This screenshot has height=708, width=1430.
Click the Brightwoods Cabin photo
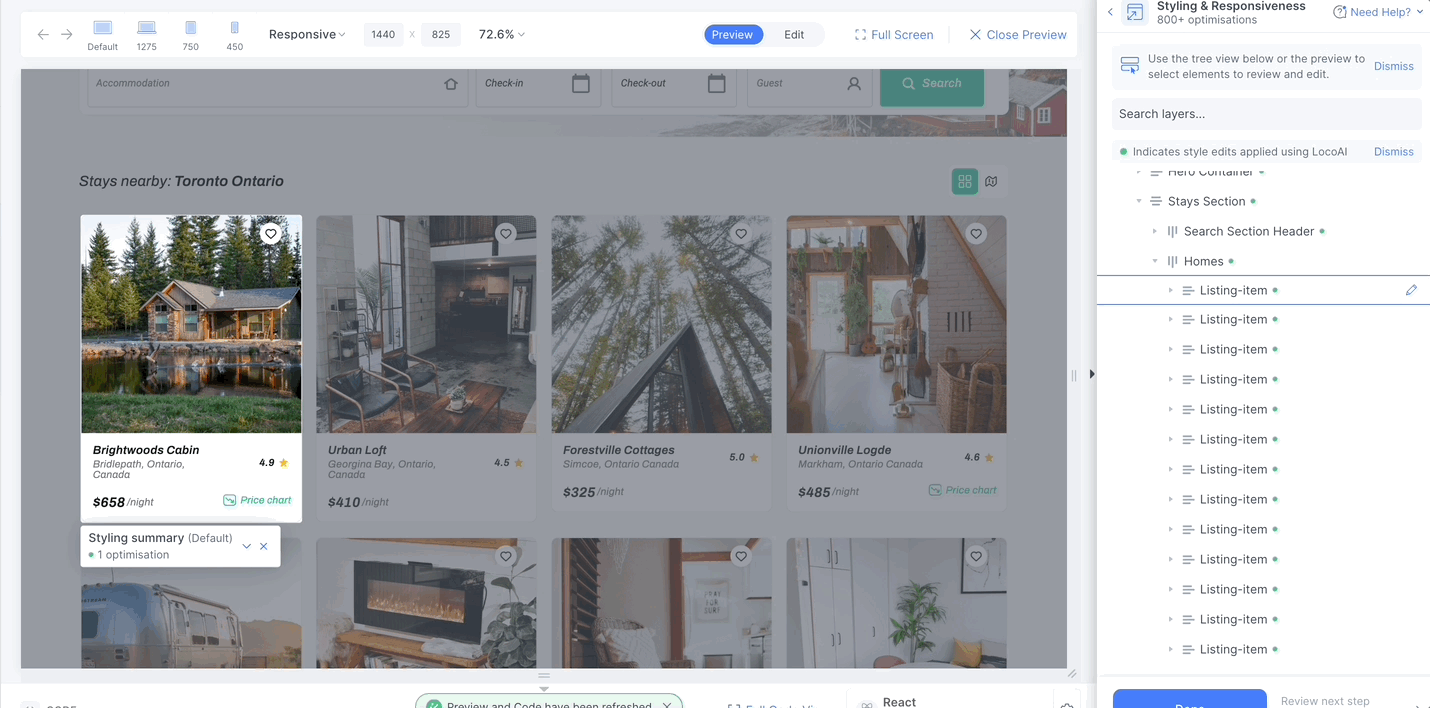coord(191,324)
